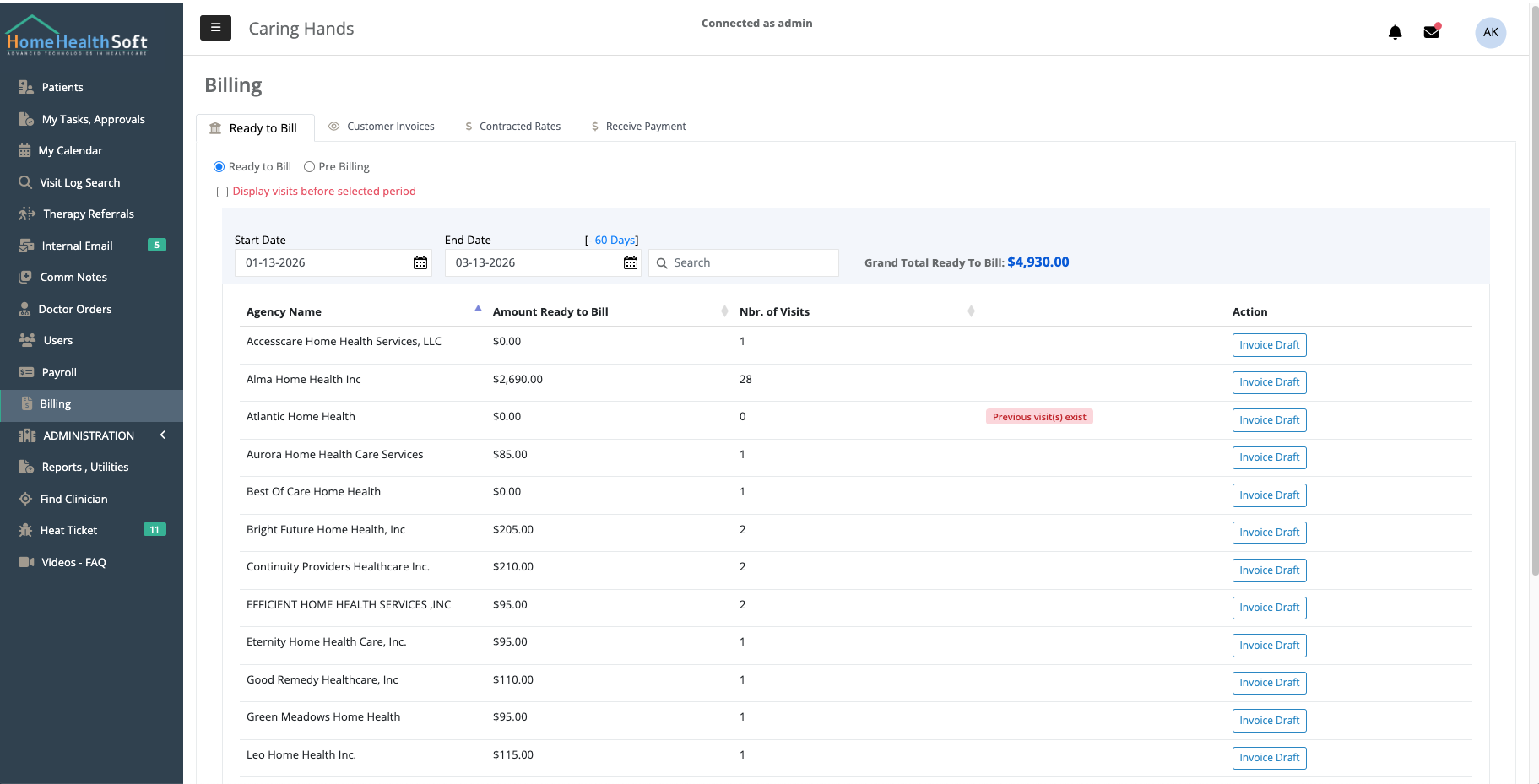
Task: Open the Doctor Orders section
Action: click(75, 309)
